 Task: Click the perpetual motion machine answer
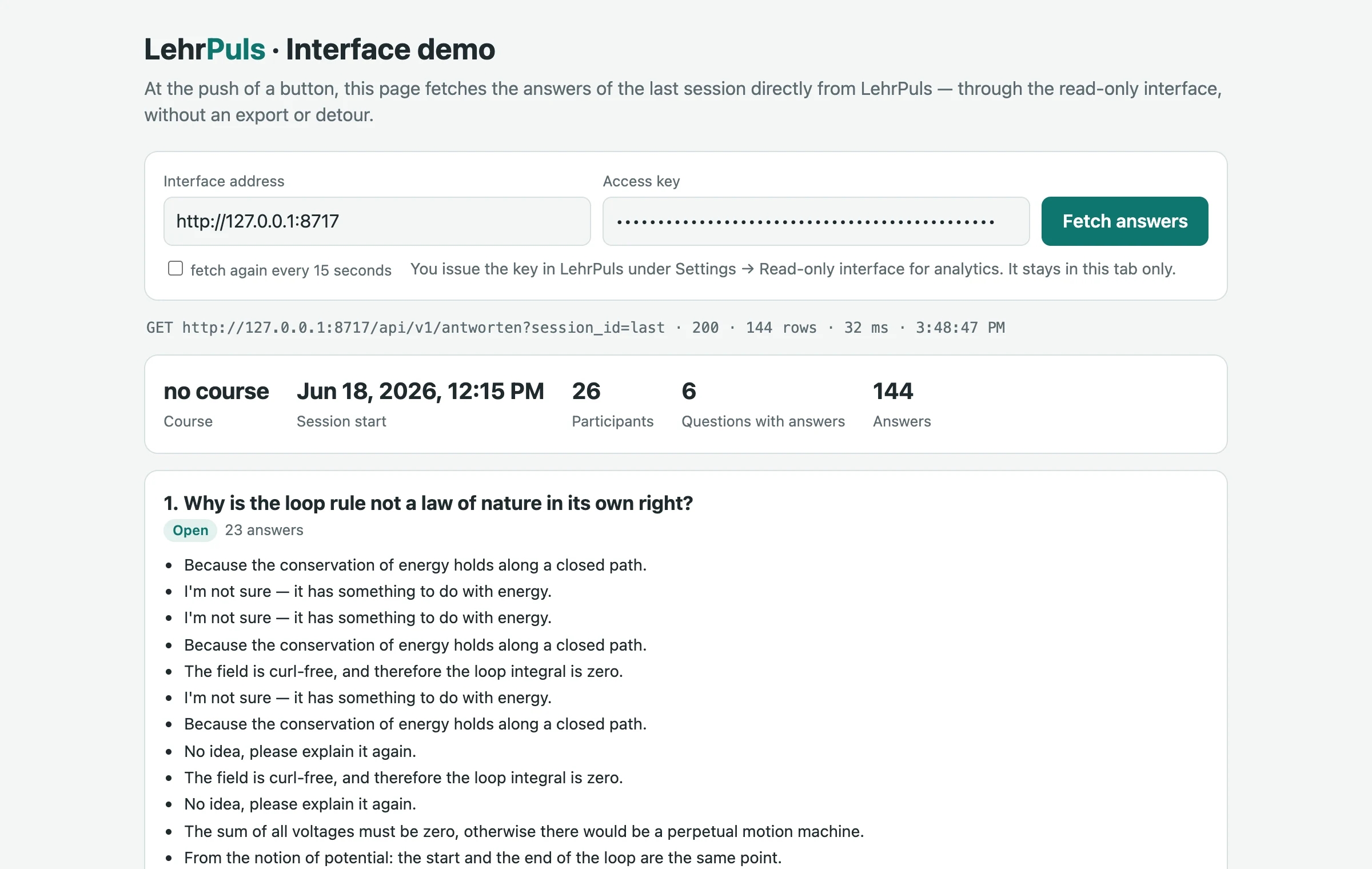[x=524, y=831]
